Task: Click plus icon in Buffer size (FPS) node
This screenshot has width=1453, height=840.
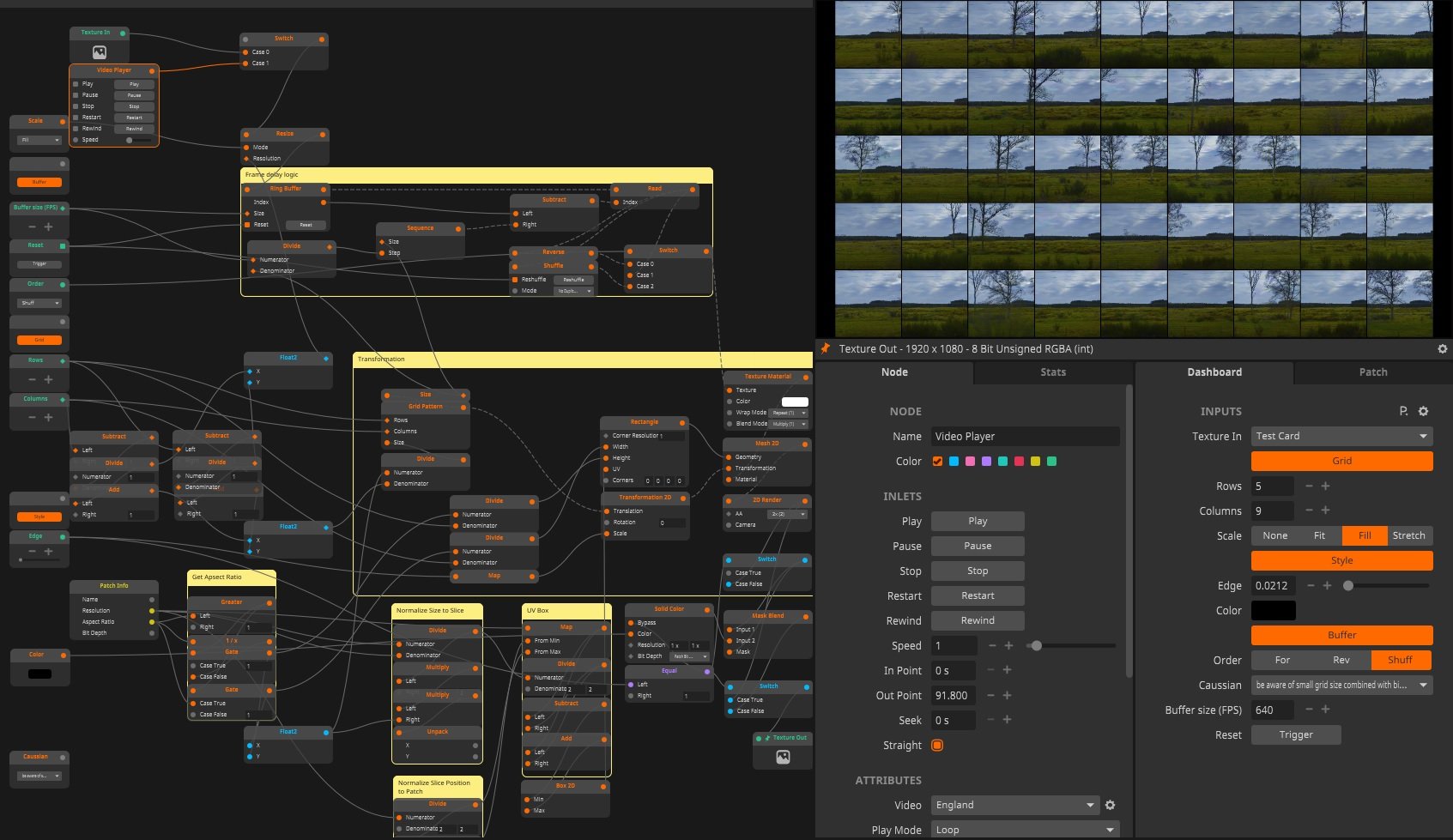Action: 49,227
